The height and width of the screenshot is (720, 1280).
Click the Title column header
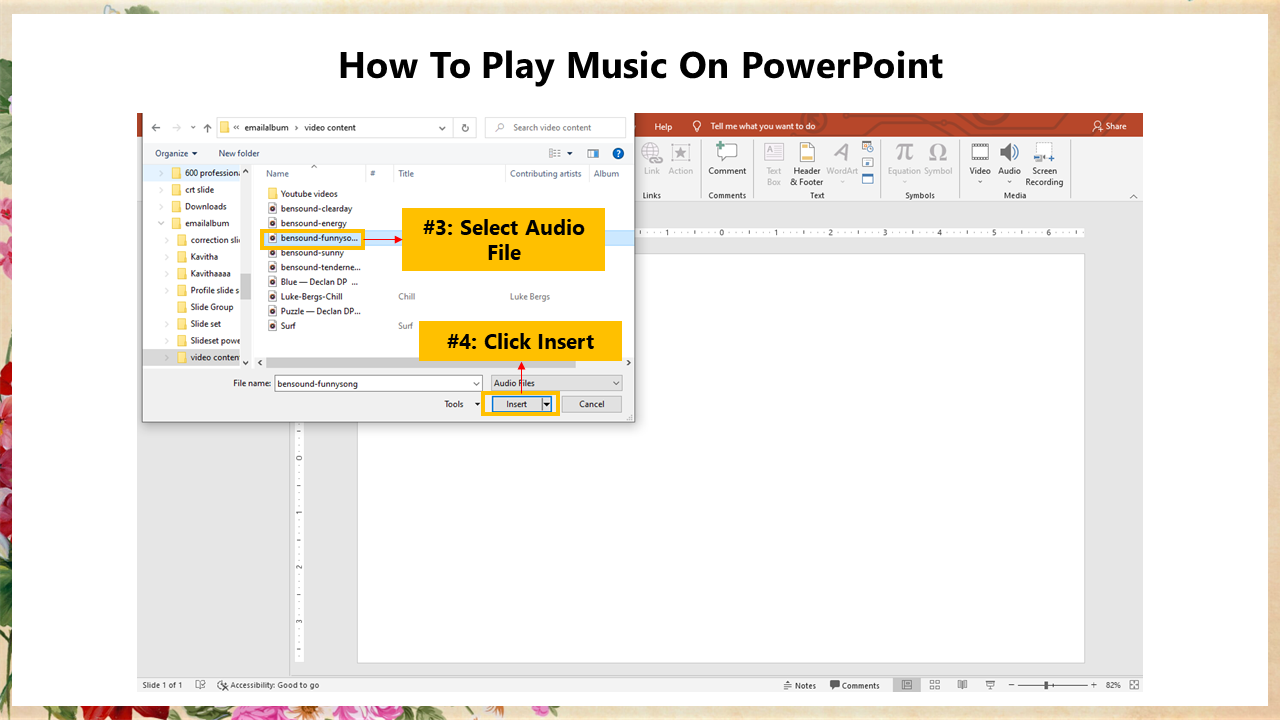pos(406,174)
